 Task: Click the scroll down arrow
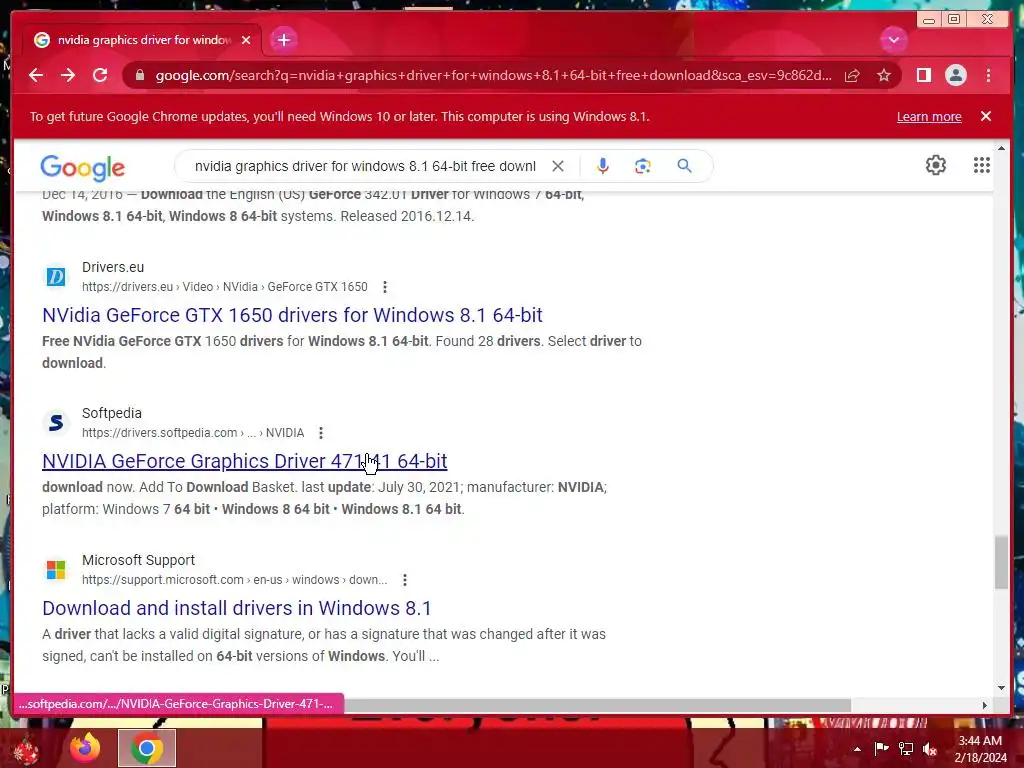coord(1001,688)
